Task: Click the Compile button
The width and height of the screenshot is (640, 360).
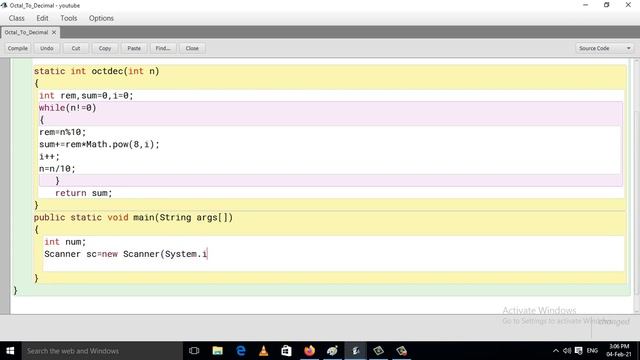Action: [x=18, y=48]
